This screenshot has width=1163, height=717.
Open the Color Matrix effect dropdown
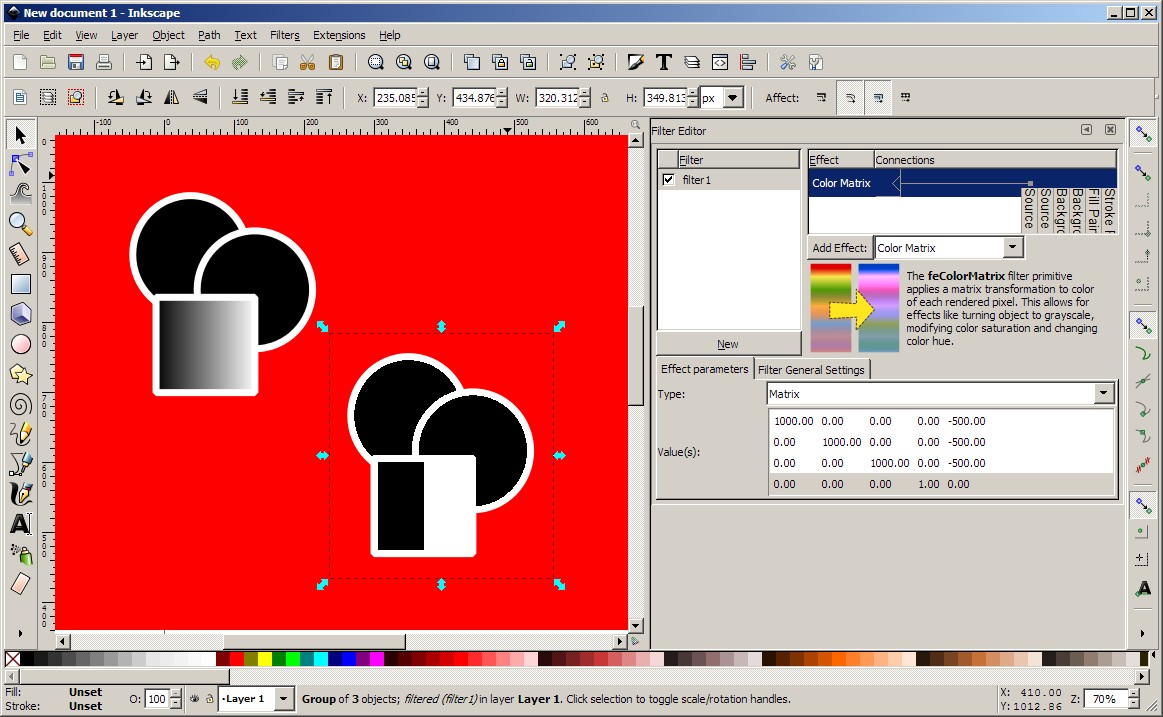(x=1012, y=248)
